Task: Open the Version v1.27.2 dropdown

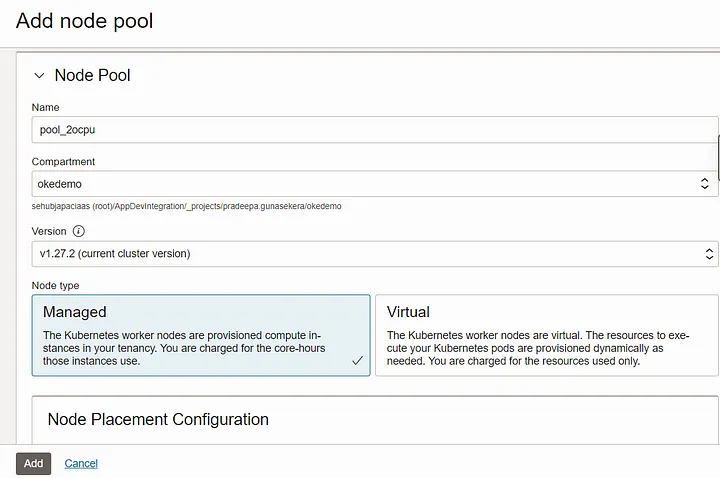Action: [375, 253]
